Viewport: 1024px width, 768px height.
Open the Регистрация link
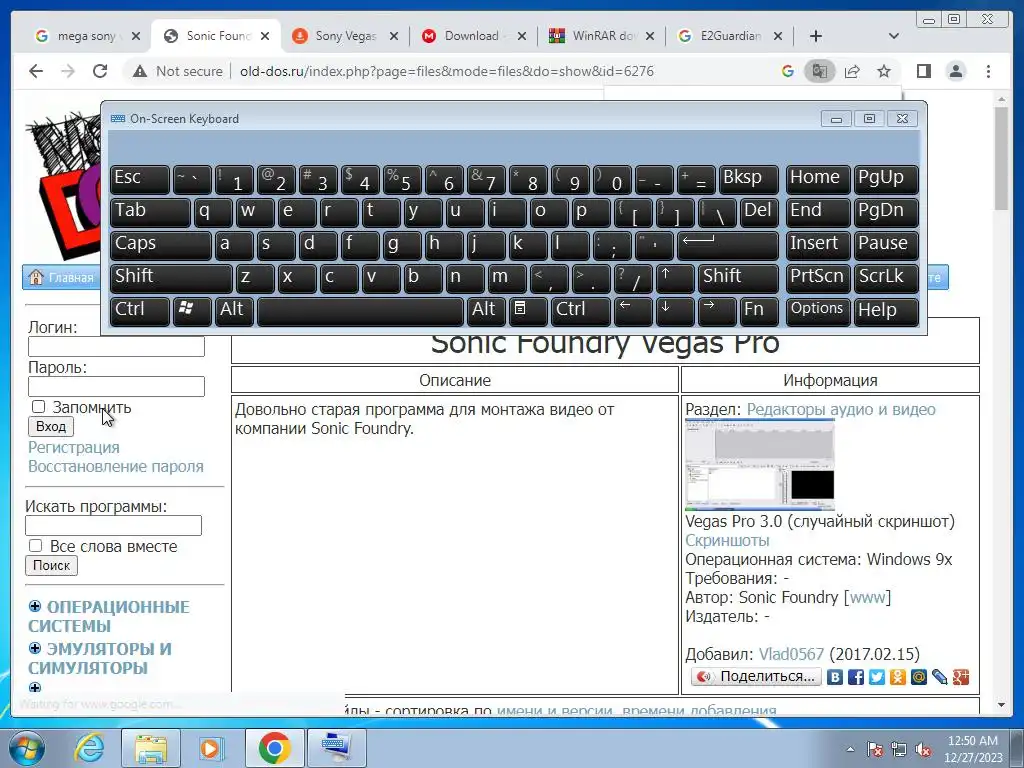[x=74, y=447]
